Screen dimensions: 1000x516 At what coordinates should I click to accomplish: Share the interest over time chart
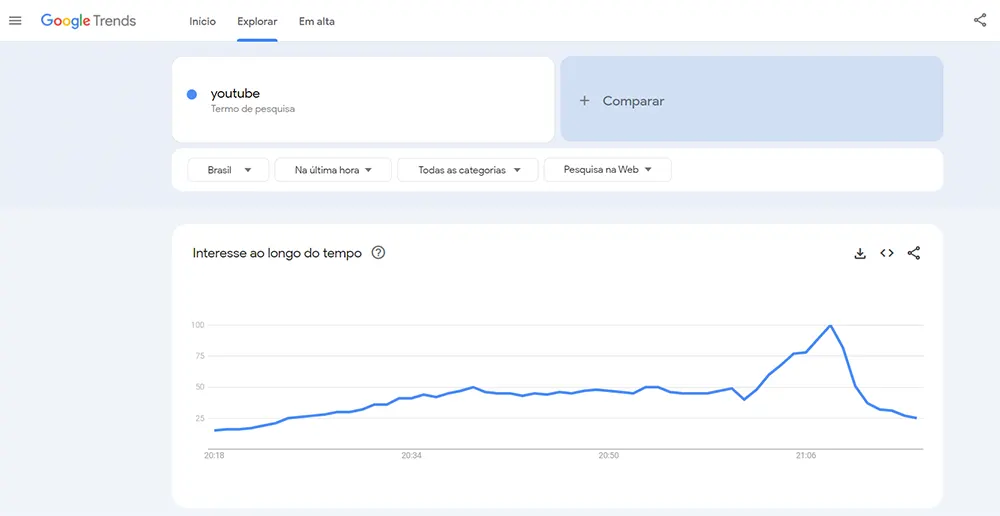tap(914, 254)
